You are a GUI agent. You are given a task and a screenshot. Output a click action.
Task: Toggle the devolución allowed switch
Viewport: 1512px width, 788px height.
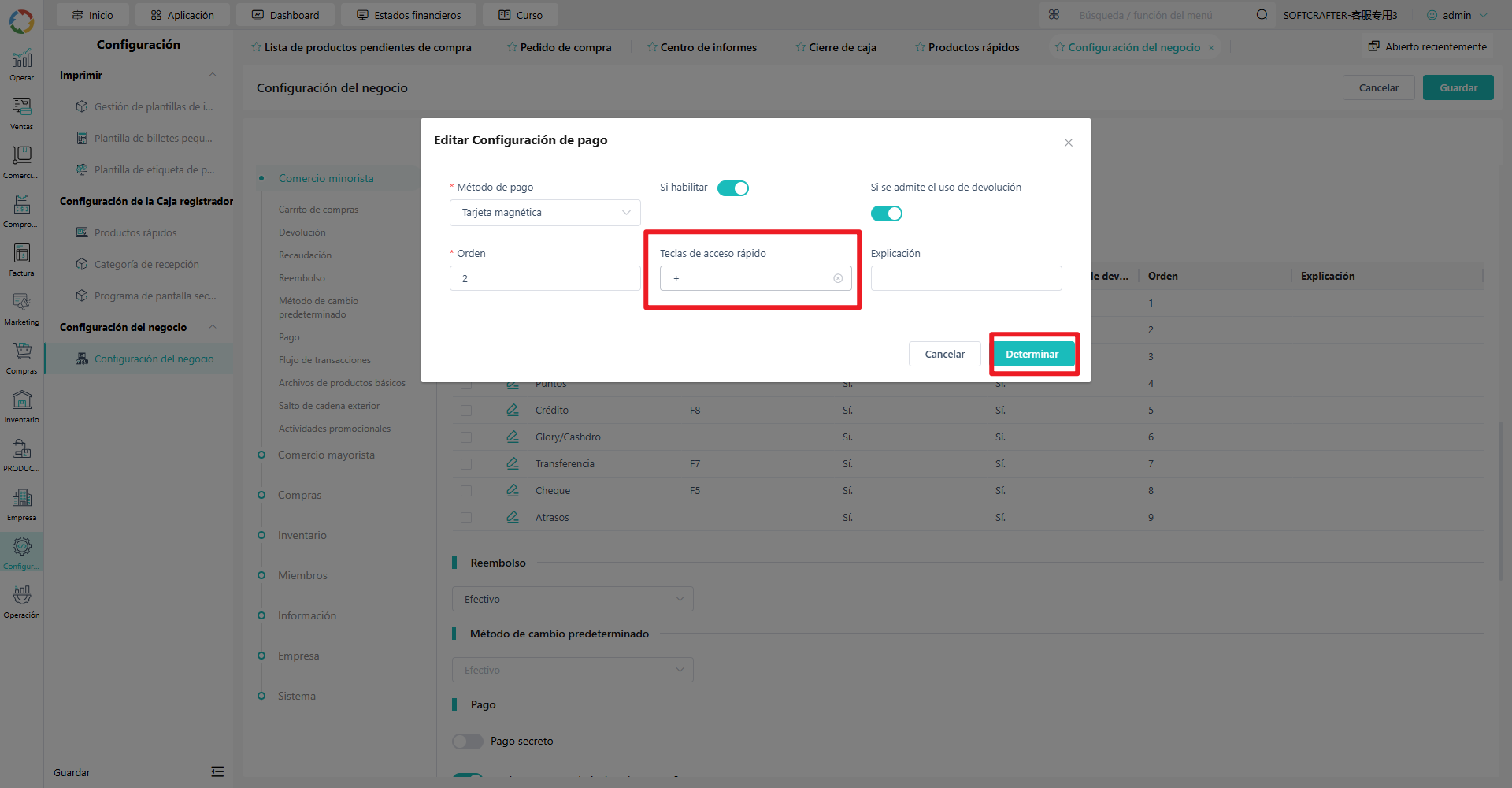(887, 214)
